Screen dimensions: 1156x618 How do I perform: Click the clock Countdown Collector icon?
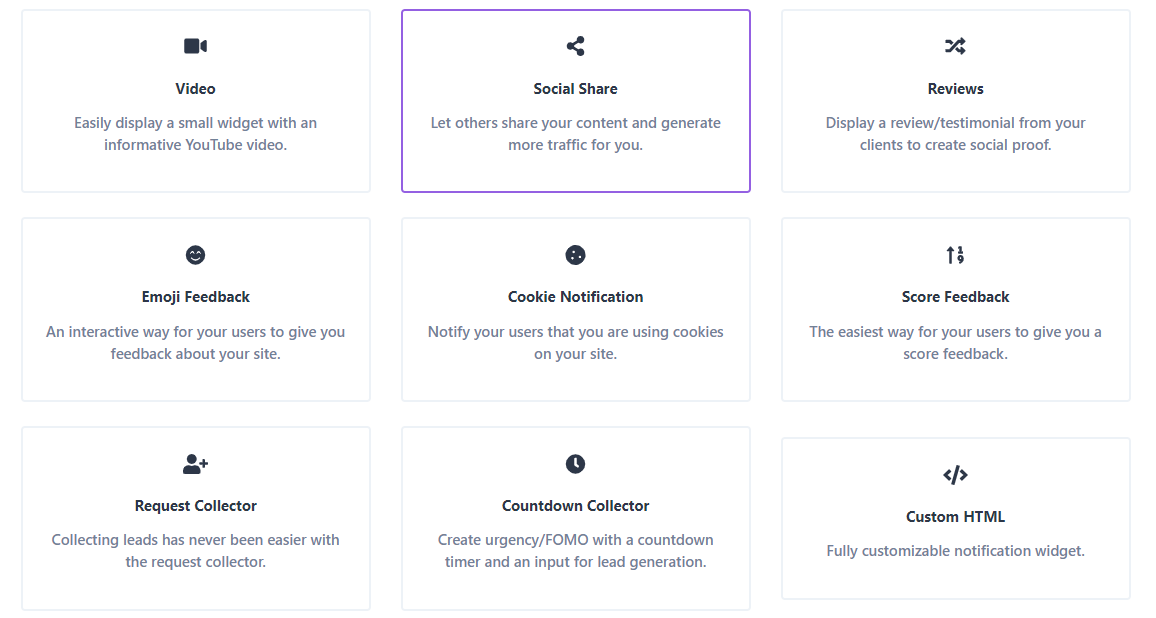click(x=575, y=464)
